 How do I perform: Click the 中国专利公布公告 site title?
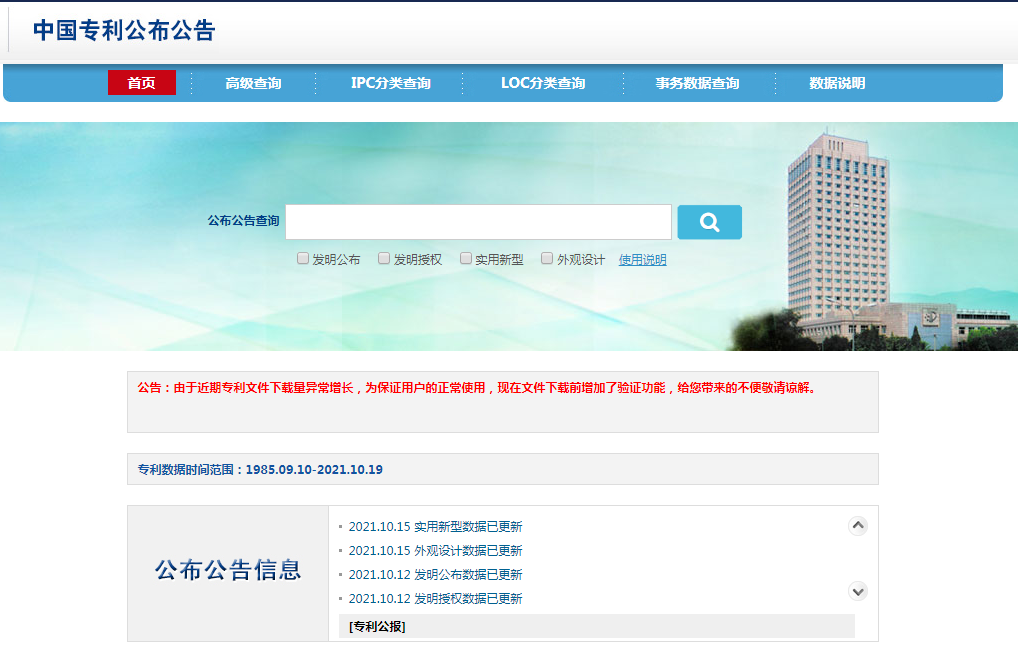pyautogui.click(x=124, y=30)
